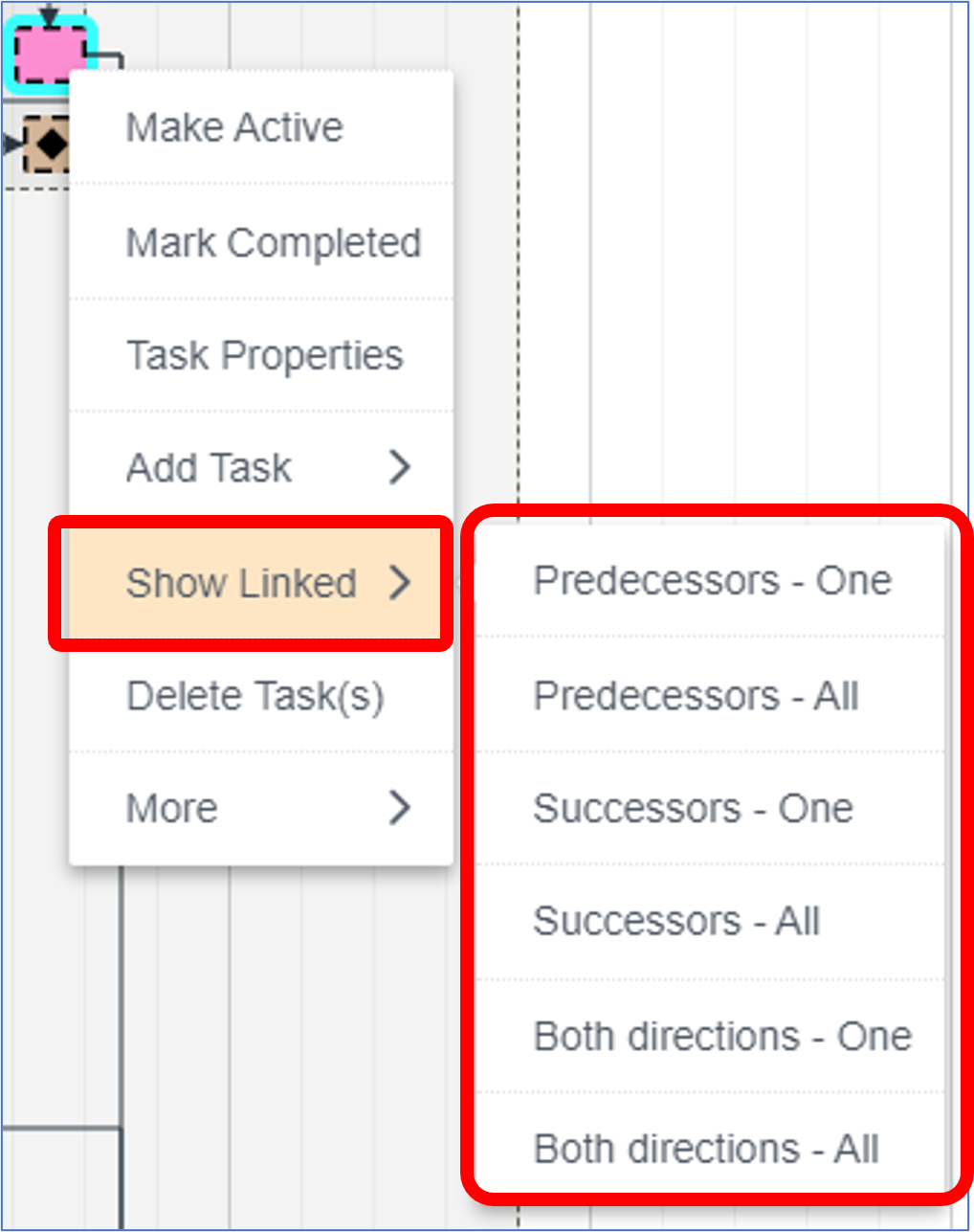Click the tan milestone diamond task icon

point(46,145)
